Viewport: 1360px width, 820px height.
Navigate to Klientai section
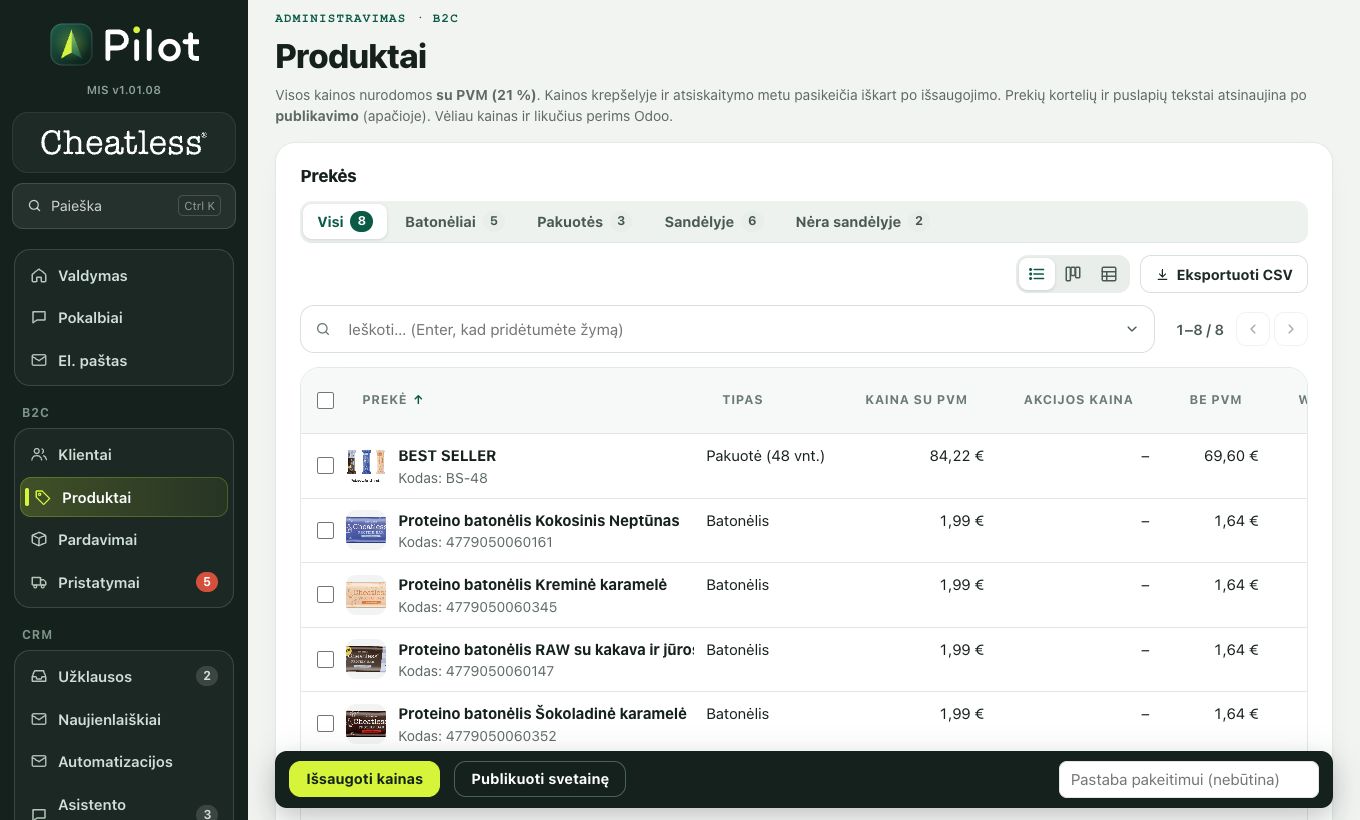(124, 455)
